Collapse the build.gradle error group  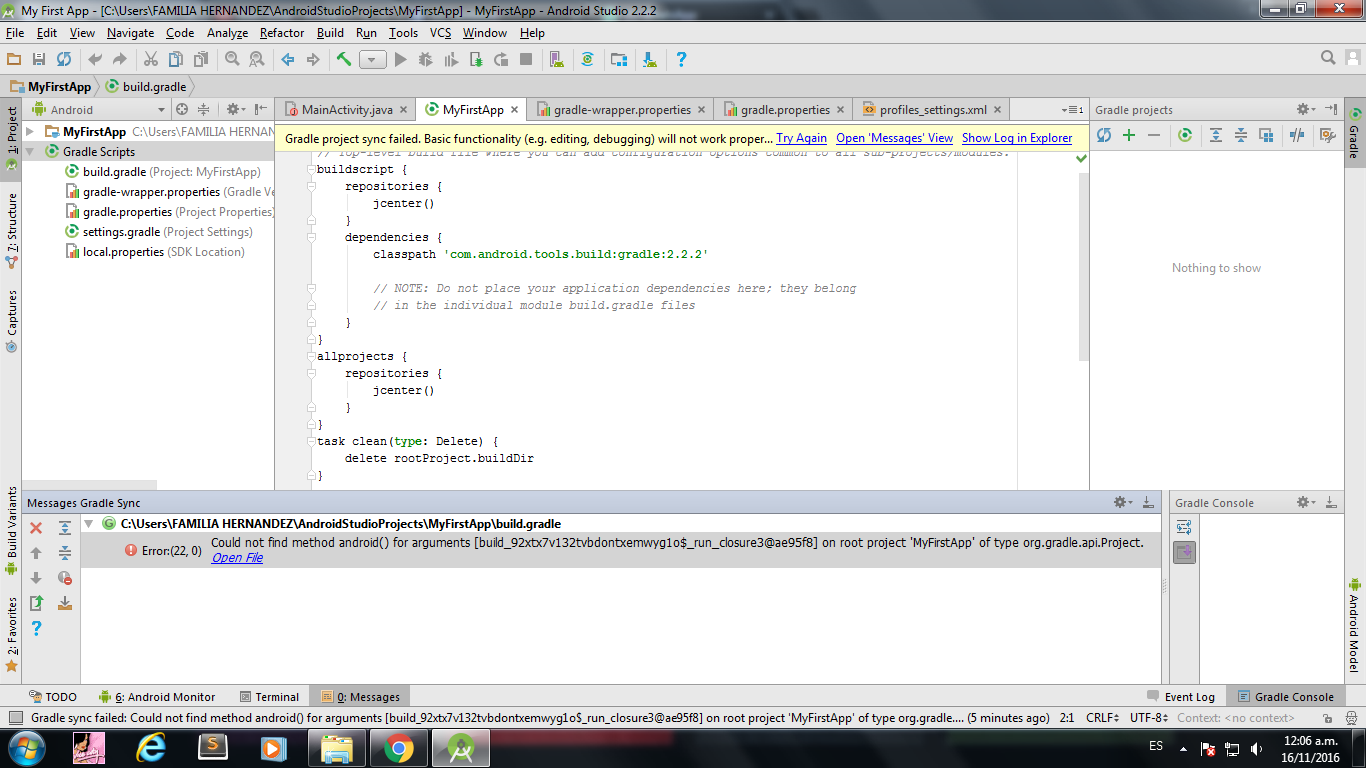(x=89, y=524)
